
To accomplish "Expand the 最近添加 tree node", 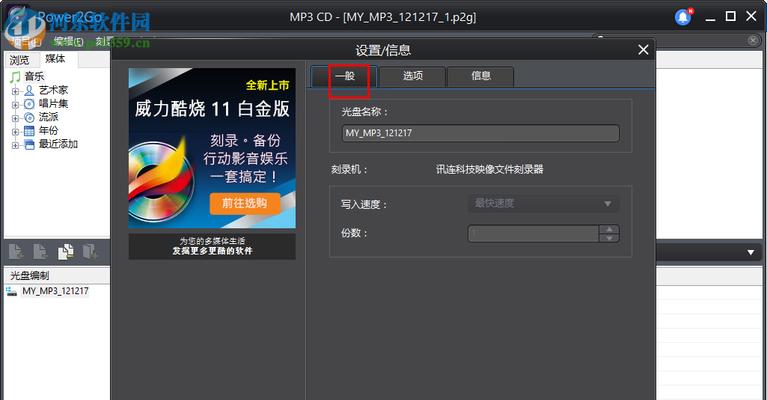I will click(15, 145).
